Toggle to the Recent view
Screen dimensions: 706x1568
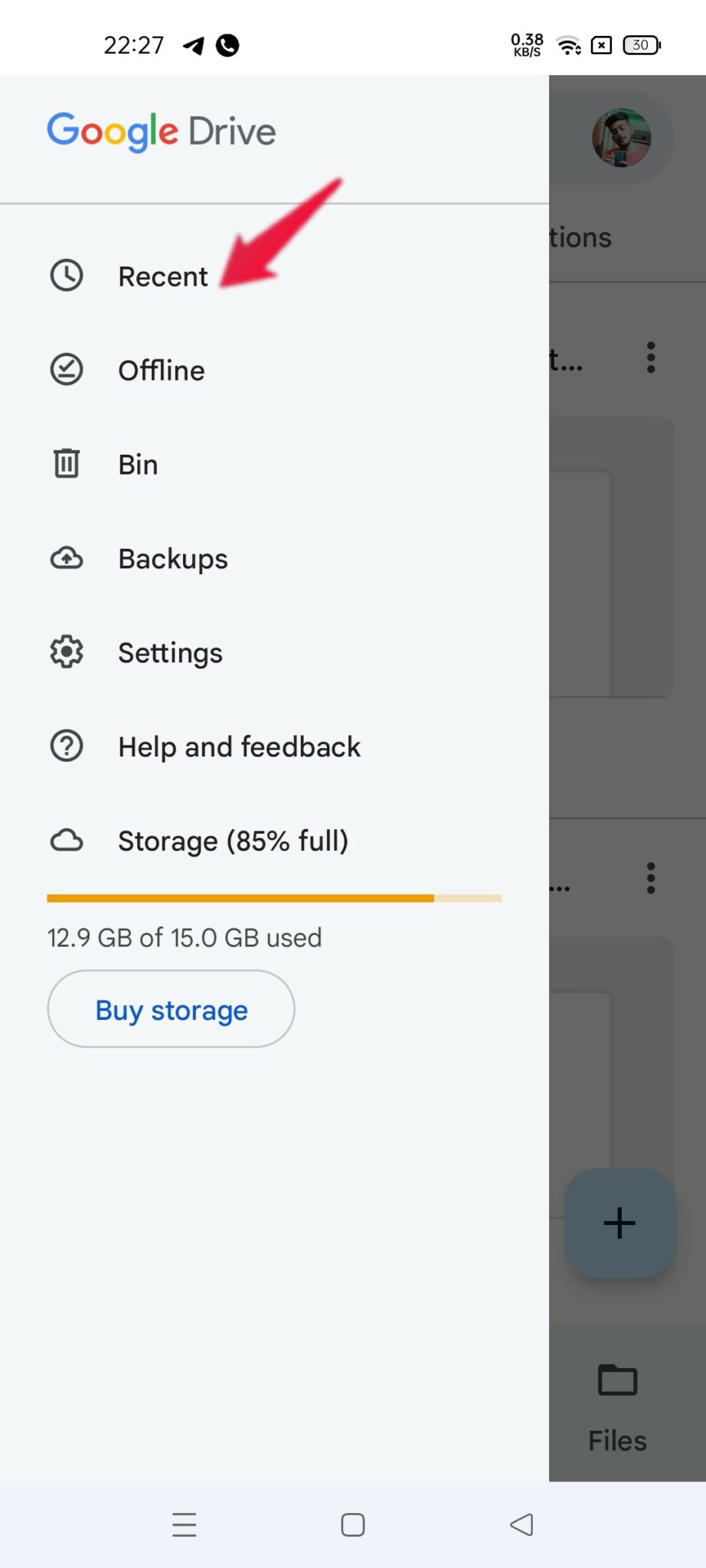162,276
